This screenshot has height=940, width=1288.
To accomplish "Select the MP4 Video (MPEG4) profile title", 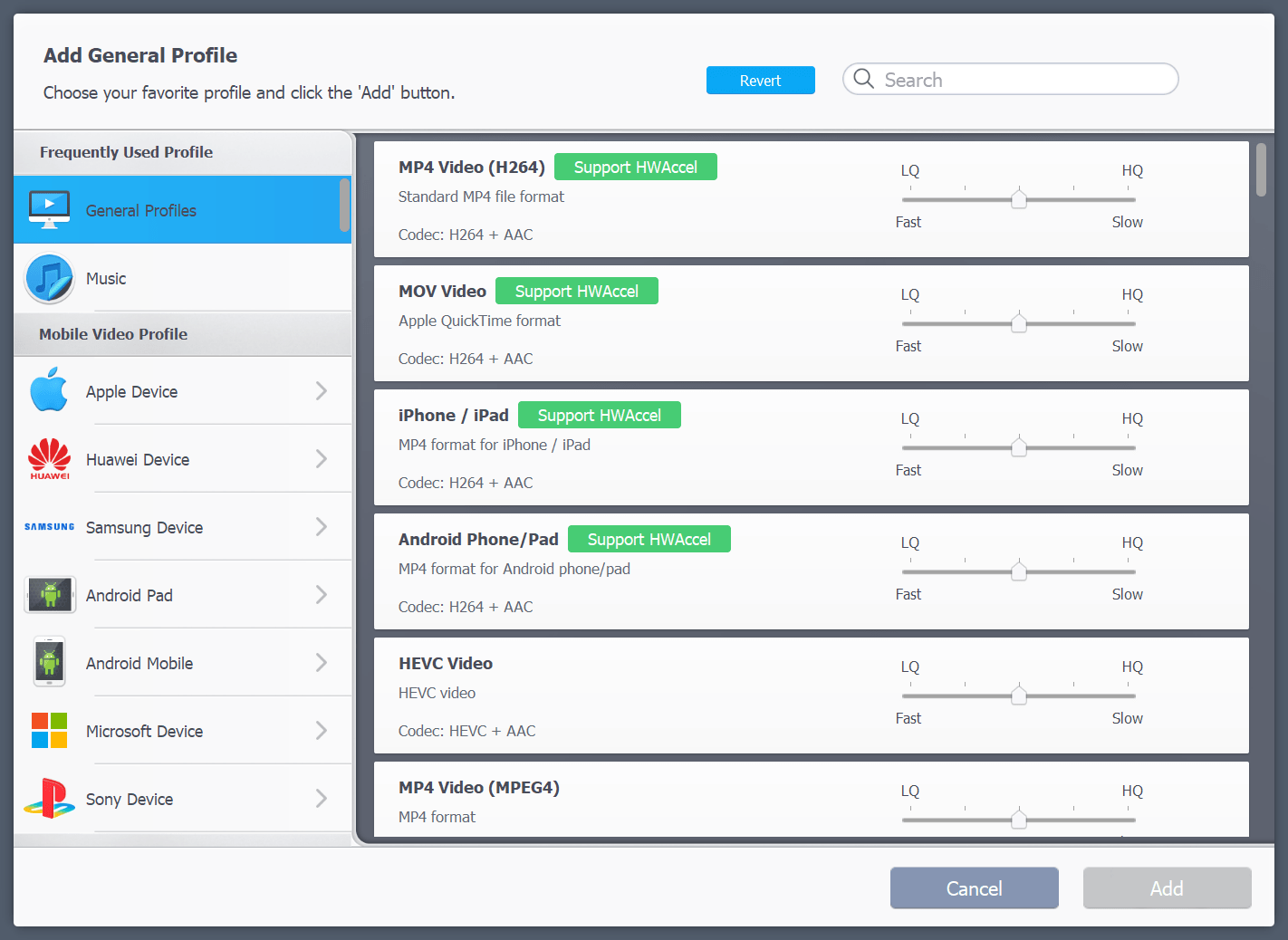I will 479,787.
